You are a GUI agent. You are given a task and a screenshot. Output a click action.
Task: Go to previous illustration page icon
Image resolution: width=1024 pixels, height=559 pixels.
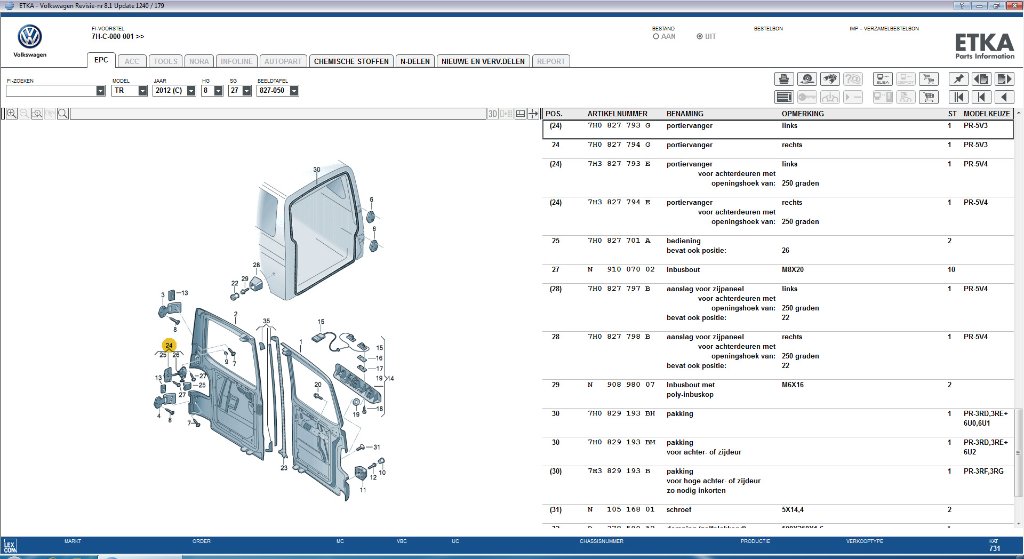982,79
